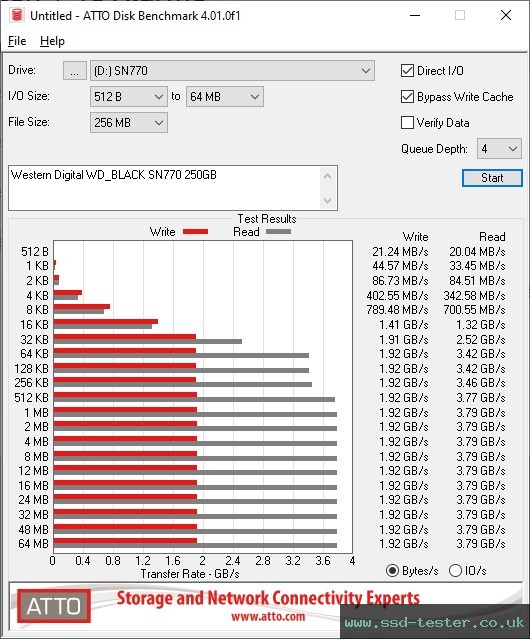The width and height of the screenshot is (530, 639).
Task: Click the Transfer Rate - GB/s axis label
Action: (190, 574)
